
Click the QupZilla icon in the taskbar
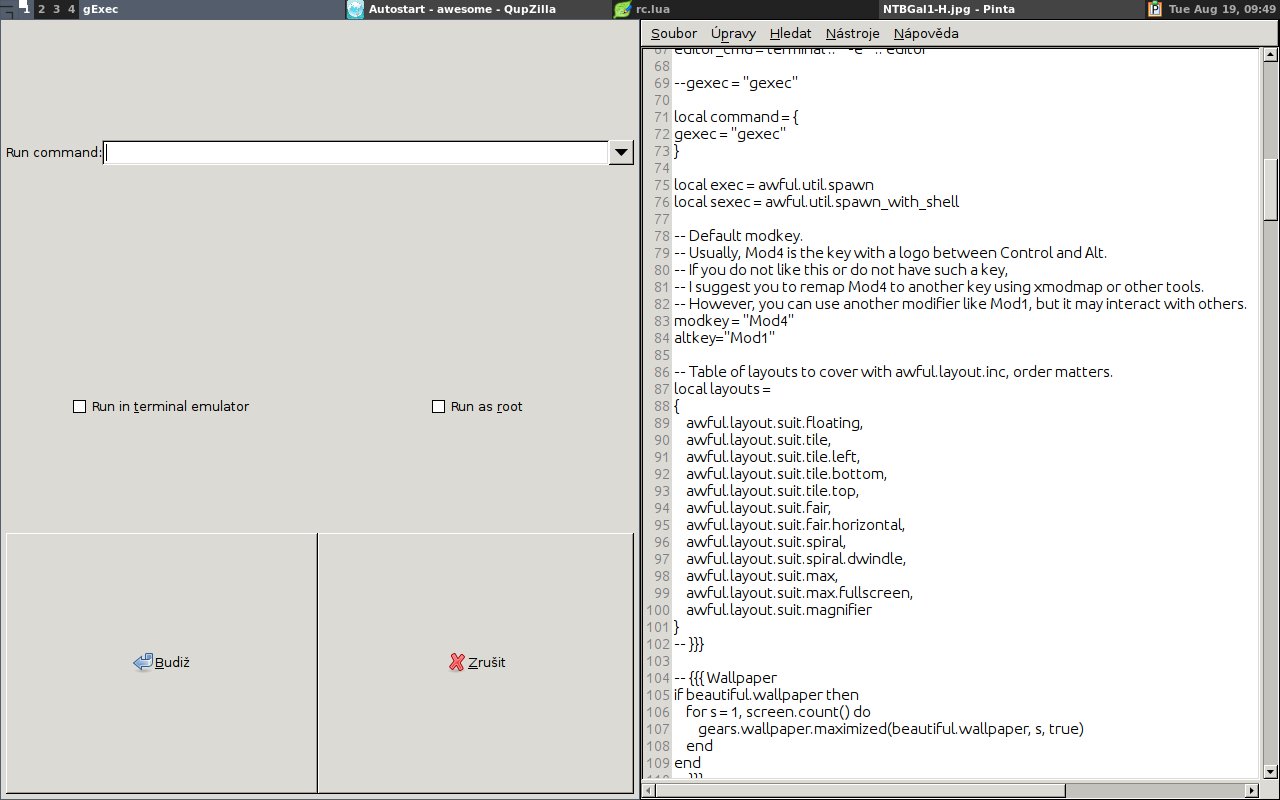[x=355, y=9]
